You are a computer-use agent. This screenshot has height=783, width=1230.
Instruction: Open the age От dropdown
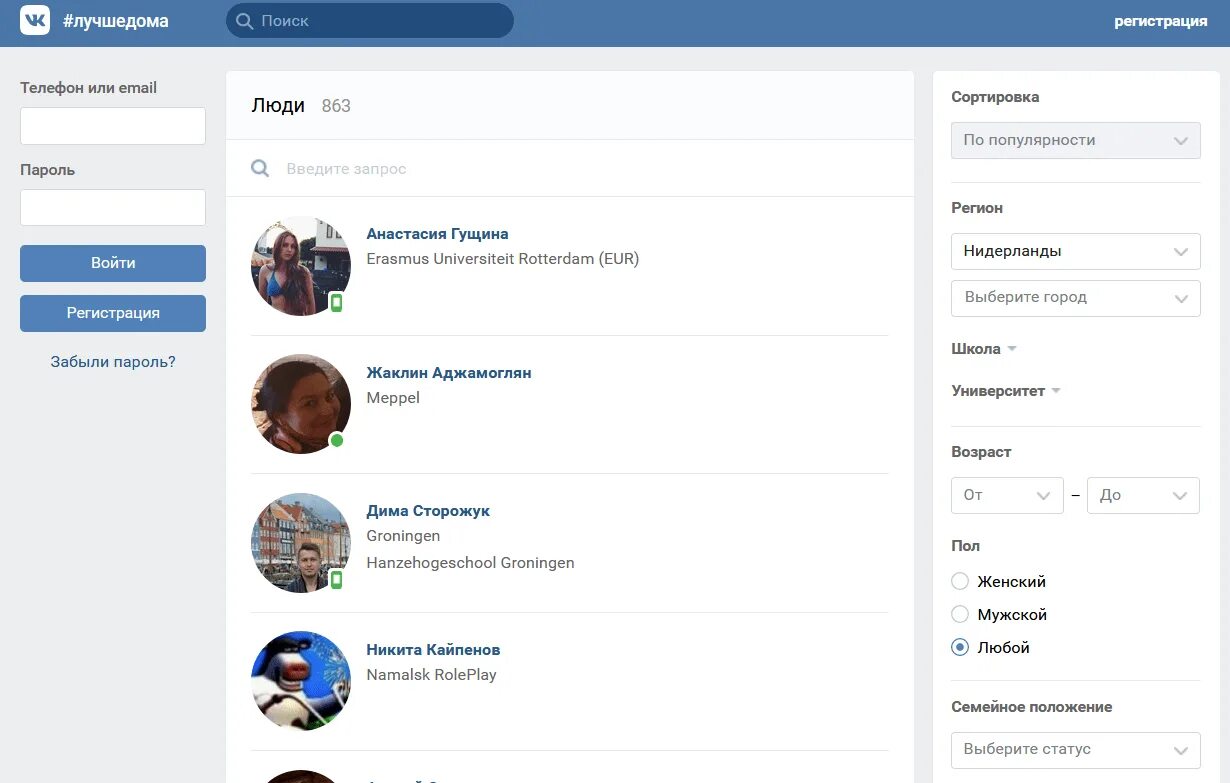[x=1007, y=495]
